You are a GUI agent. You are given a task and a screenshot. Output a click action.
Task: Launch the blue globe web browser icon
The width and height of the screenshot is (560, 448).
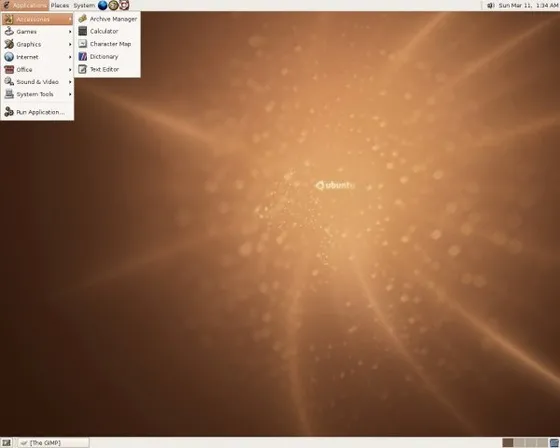click(102, 5)
